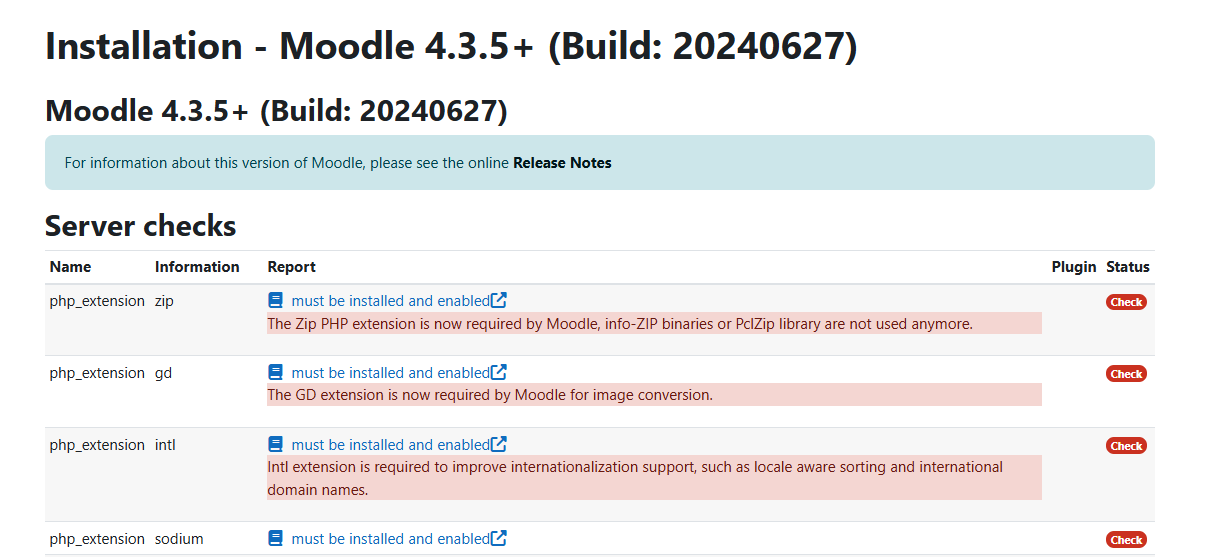This screenshot has height=557, width=1222.
Task: Click external-link icon in the sodium row
Action: (x=499, y=538)
